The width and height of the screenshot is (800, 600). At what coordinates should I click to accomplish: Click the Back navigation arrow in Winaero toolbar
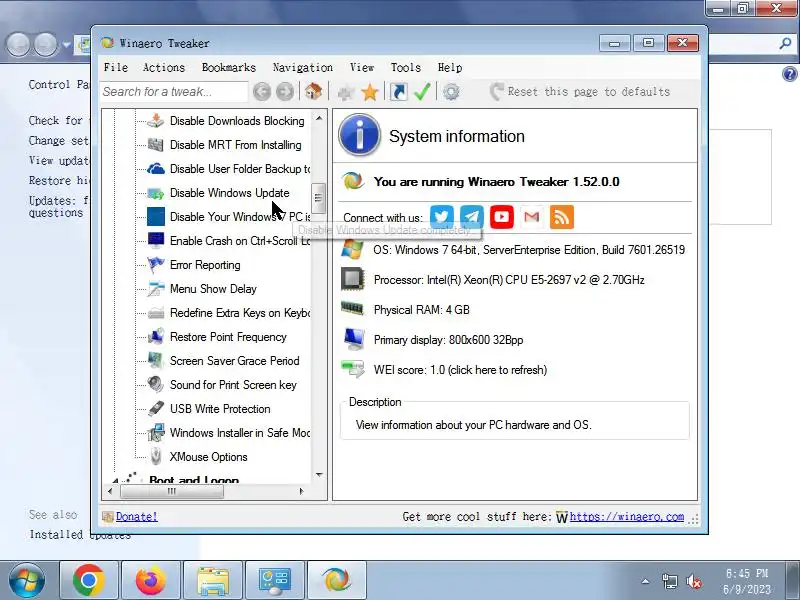[x=262, y=92]
